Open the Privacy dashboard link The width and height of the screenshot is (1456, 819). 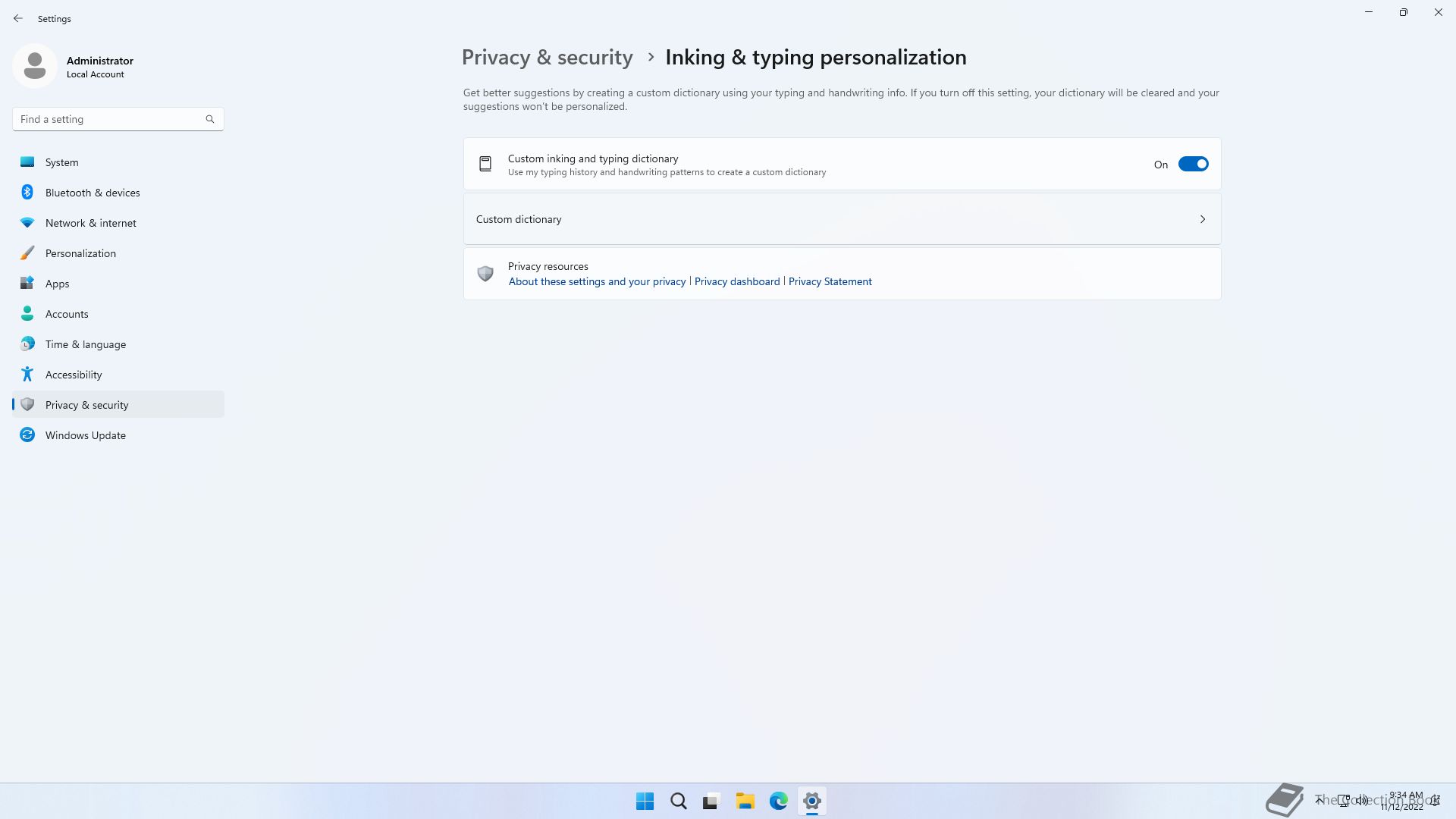pos(736,281)
